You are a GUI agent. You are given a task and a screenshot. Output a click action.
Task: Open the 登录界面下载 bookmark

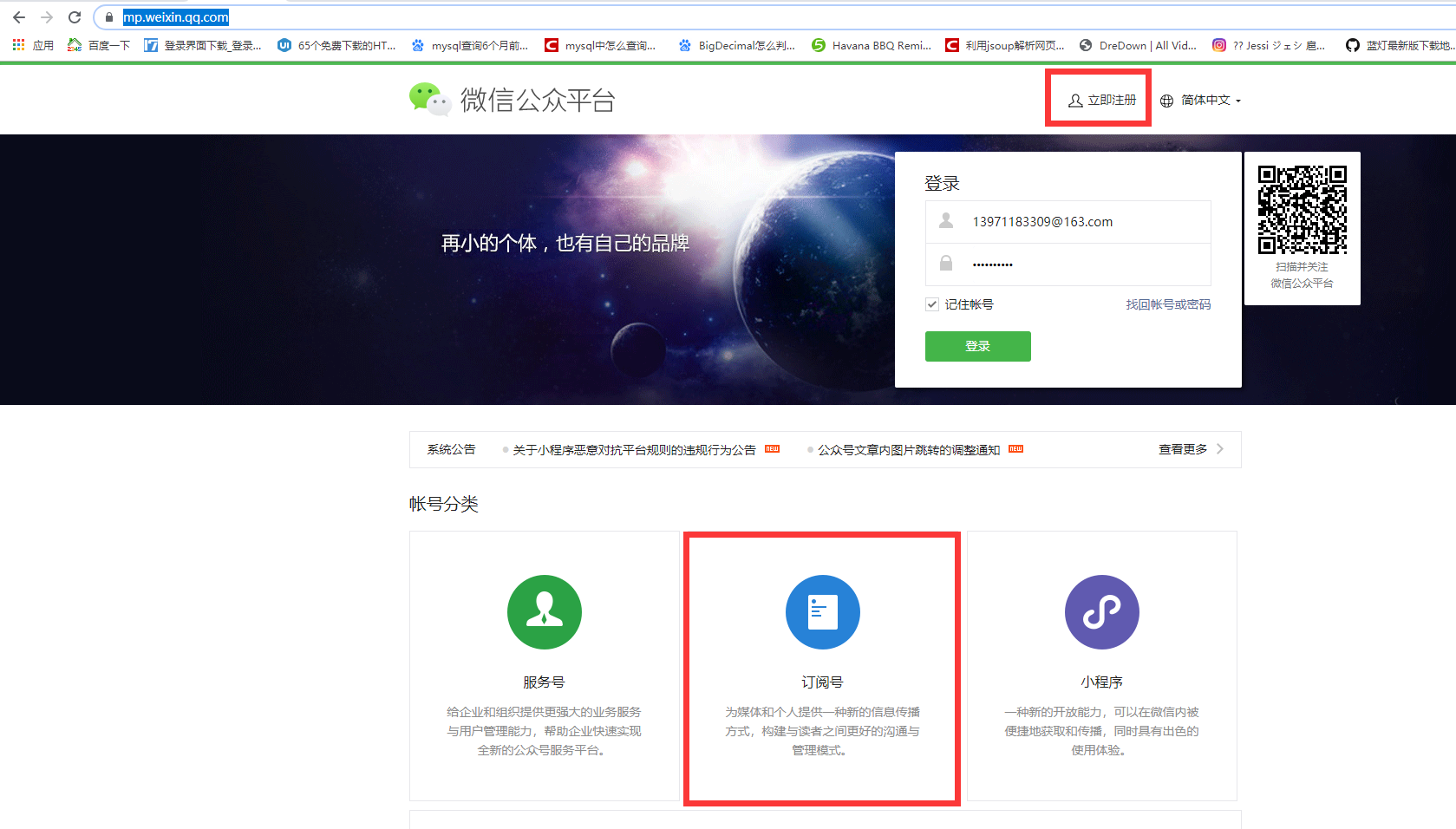(x=203, y=45)
